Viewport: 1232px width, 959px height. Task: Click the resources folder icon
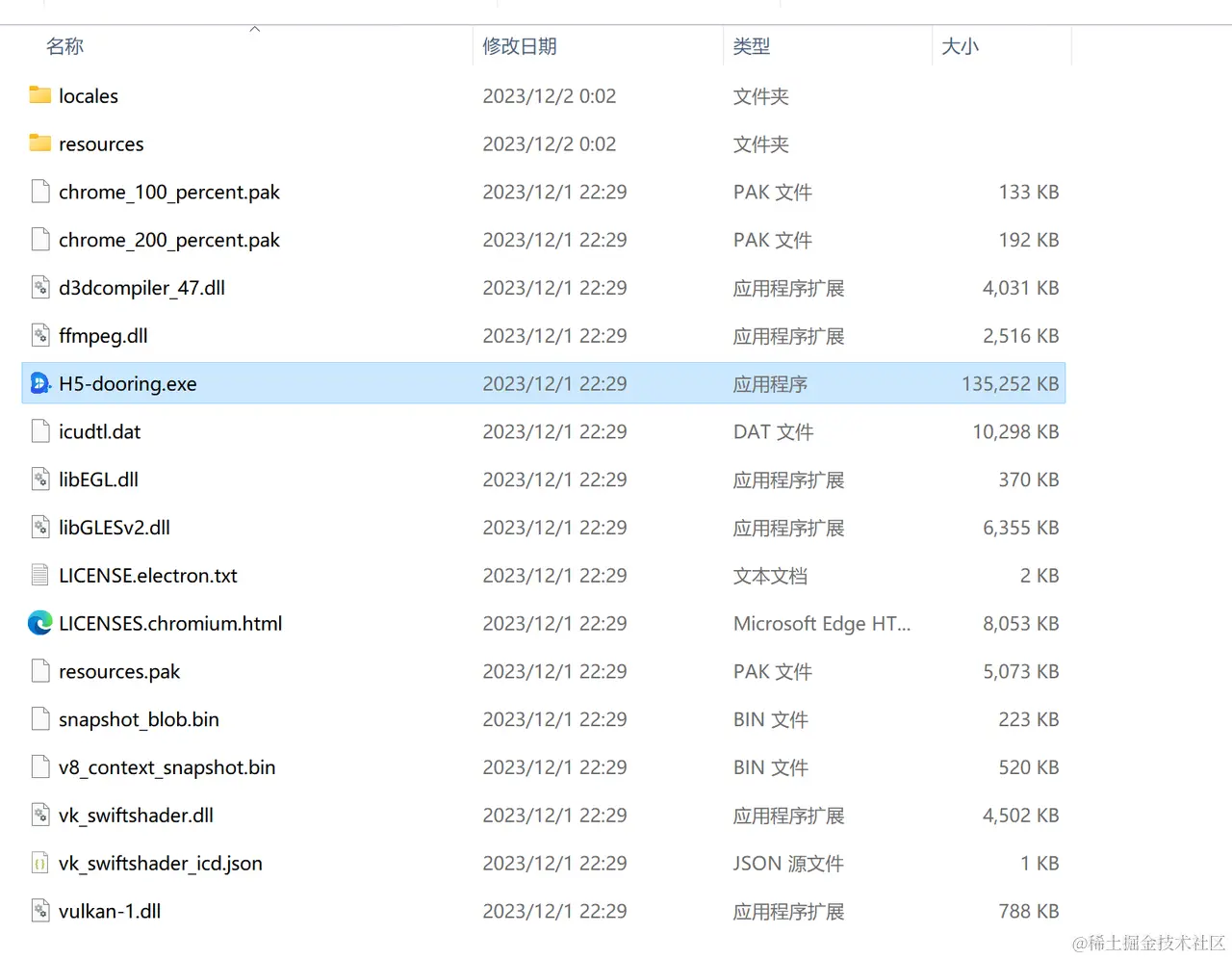(x=39, y=143)
